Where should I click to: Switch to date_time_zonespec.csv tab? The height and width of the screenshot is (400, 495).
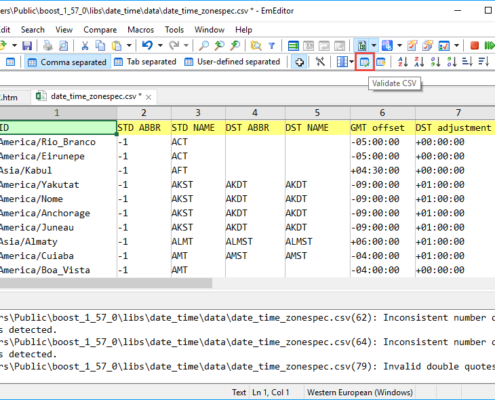93,97
